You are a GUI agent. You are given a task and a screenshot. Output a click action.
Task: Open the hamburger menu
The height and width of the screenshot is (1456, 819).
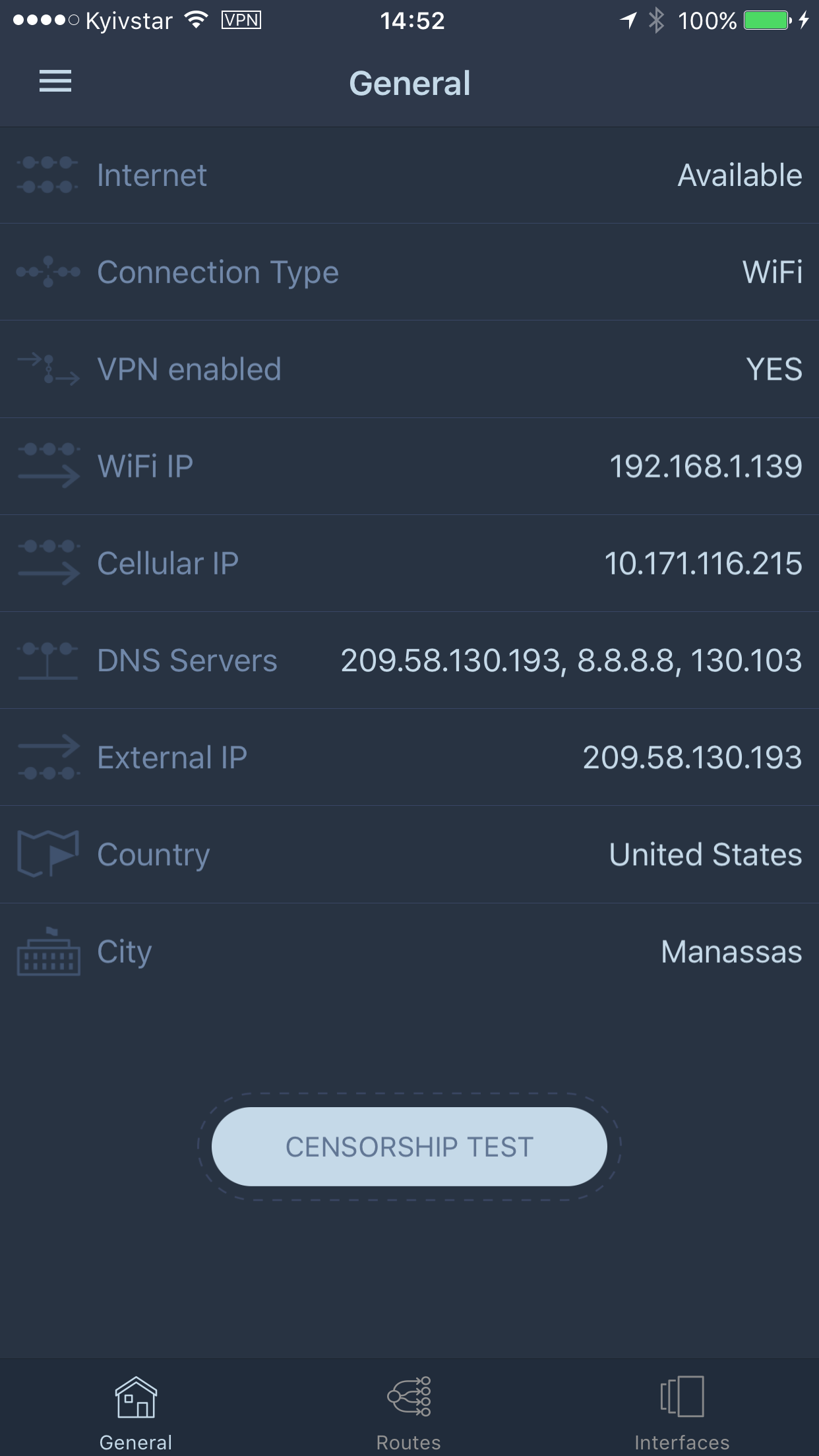click(55, 82)
